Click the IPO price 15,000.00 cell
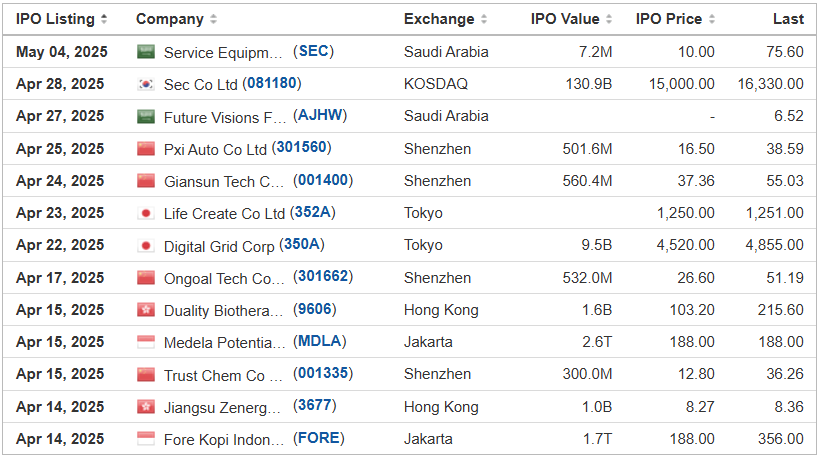Image resolution: width=821 pixels, height=457 pixels. [682, 84]
